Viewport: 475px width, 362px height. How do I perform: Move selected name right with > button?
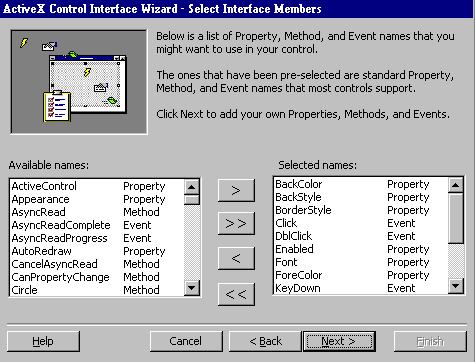point(236,190)
